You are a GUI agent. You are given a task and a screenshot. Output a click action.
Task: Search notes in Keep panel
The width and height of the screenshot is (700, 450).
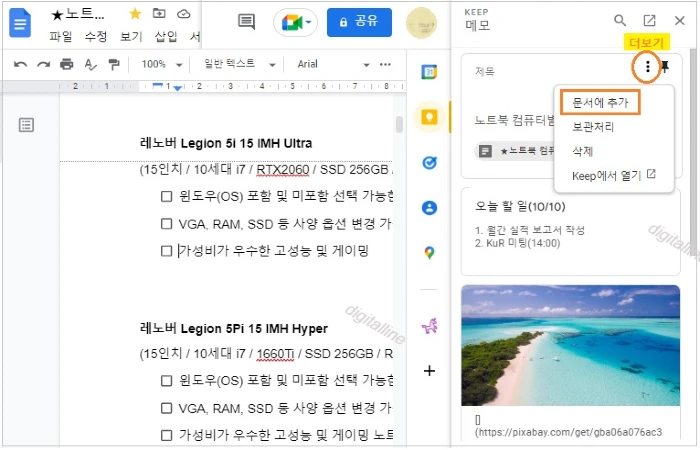pyautogui.click(x=620, y=20)
